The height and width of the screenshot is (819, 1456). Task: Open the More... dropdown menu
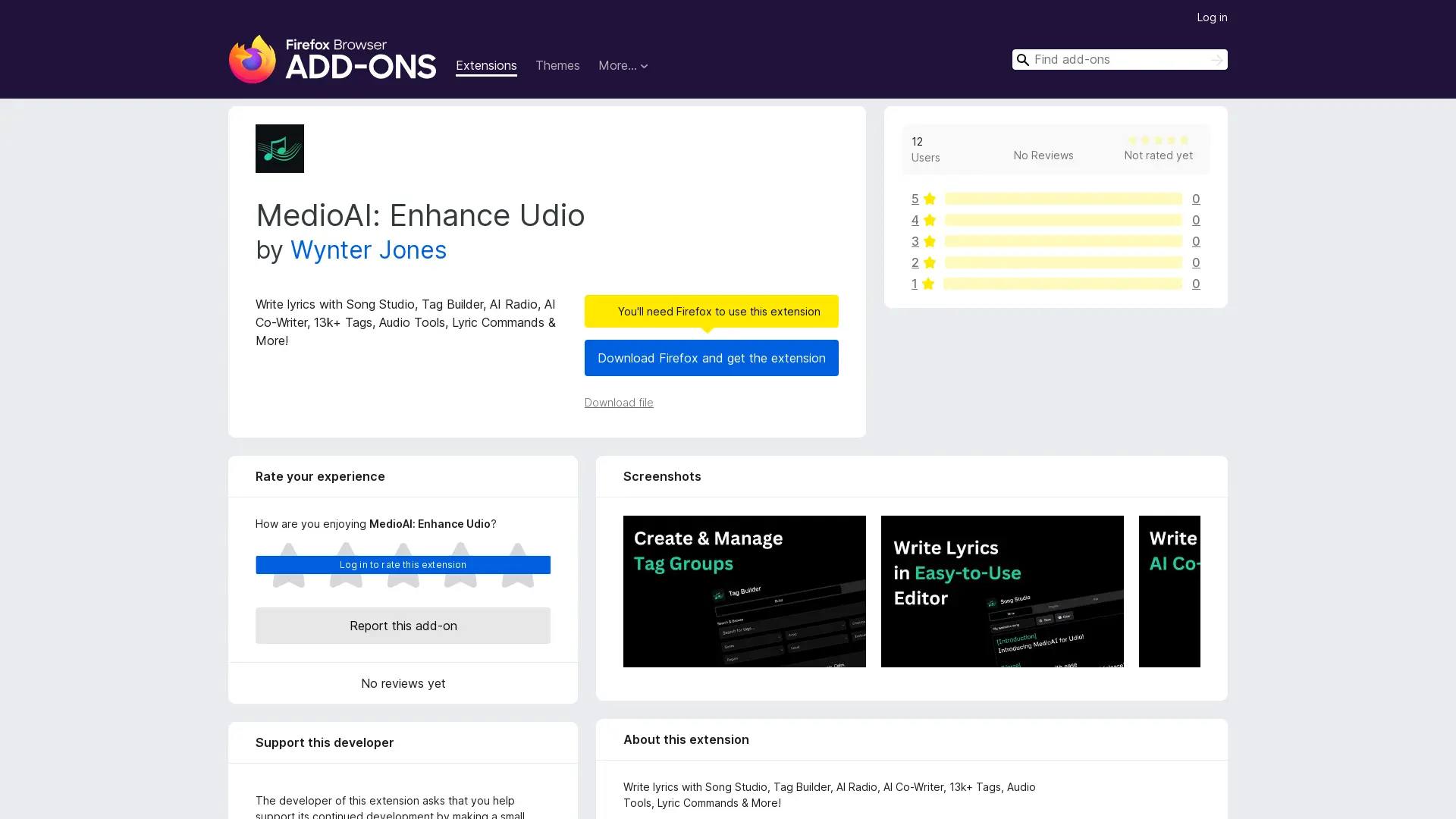point(623,66)
